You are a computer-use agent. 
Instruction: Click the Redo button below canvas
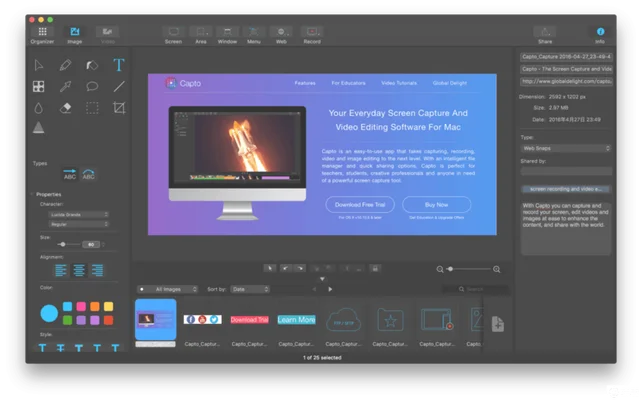pyautogui.click(x=300, y=268)
